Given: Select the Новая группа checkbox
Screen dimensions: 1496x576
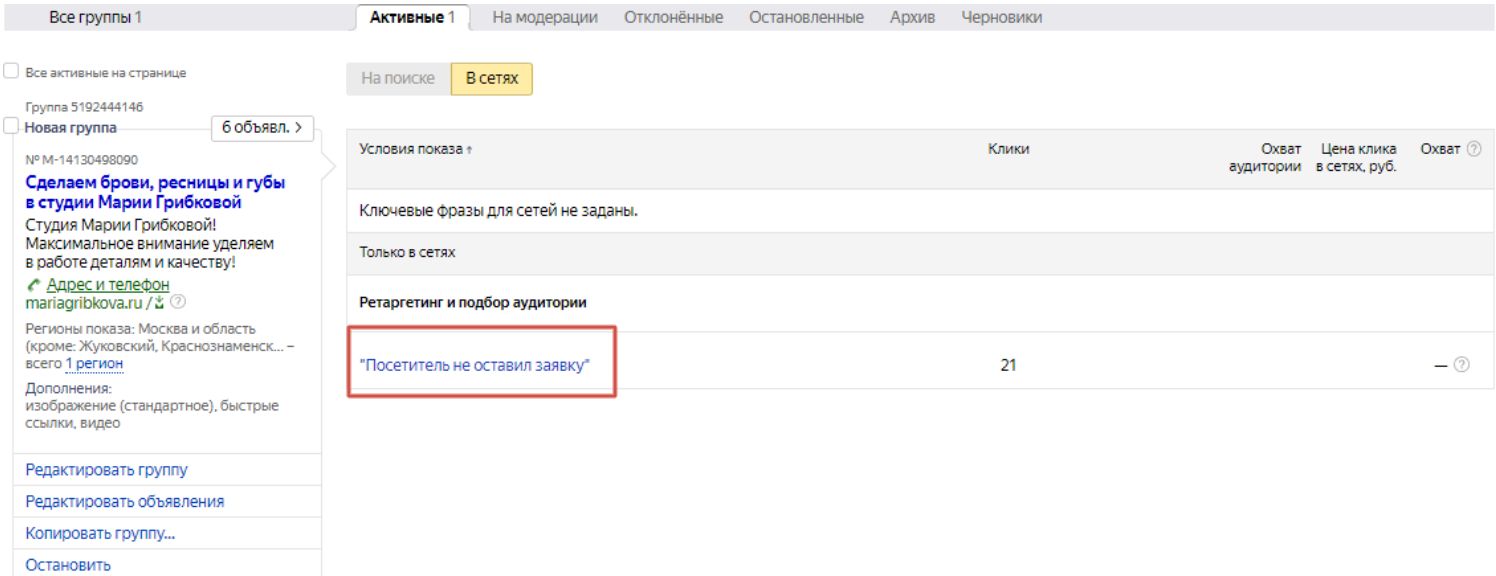Looking at the screenshot, I should click(12, 127).
